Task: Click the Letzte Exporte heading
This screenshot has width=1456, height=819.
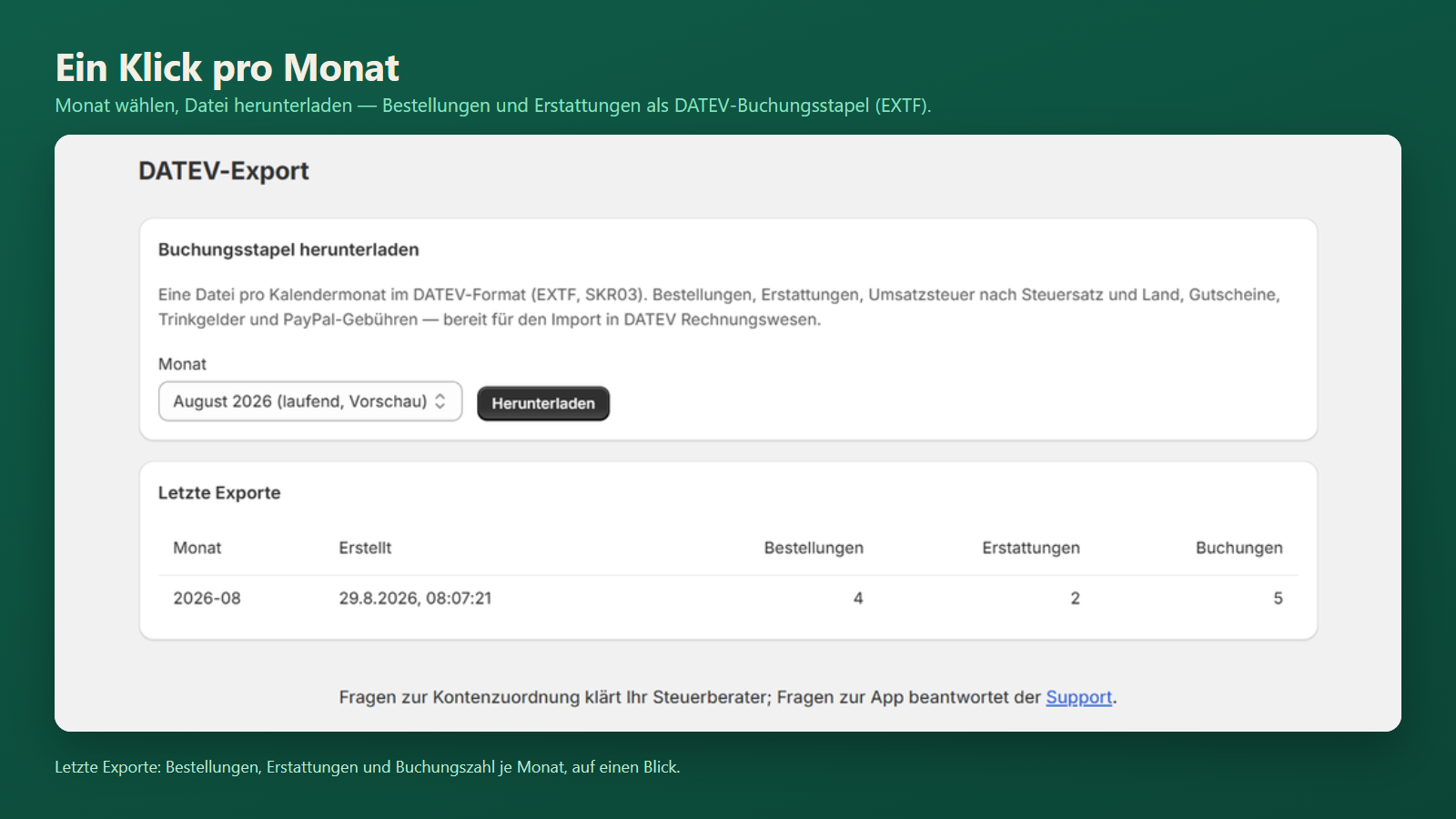Action: pyautogui.click(x=219, y=492)
